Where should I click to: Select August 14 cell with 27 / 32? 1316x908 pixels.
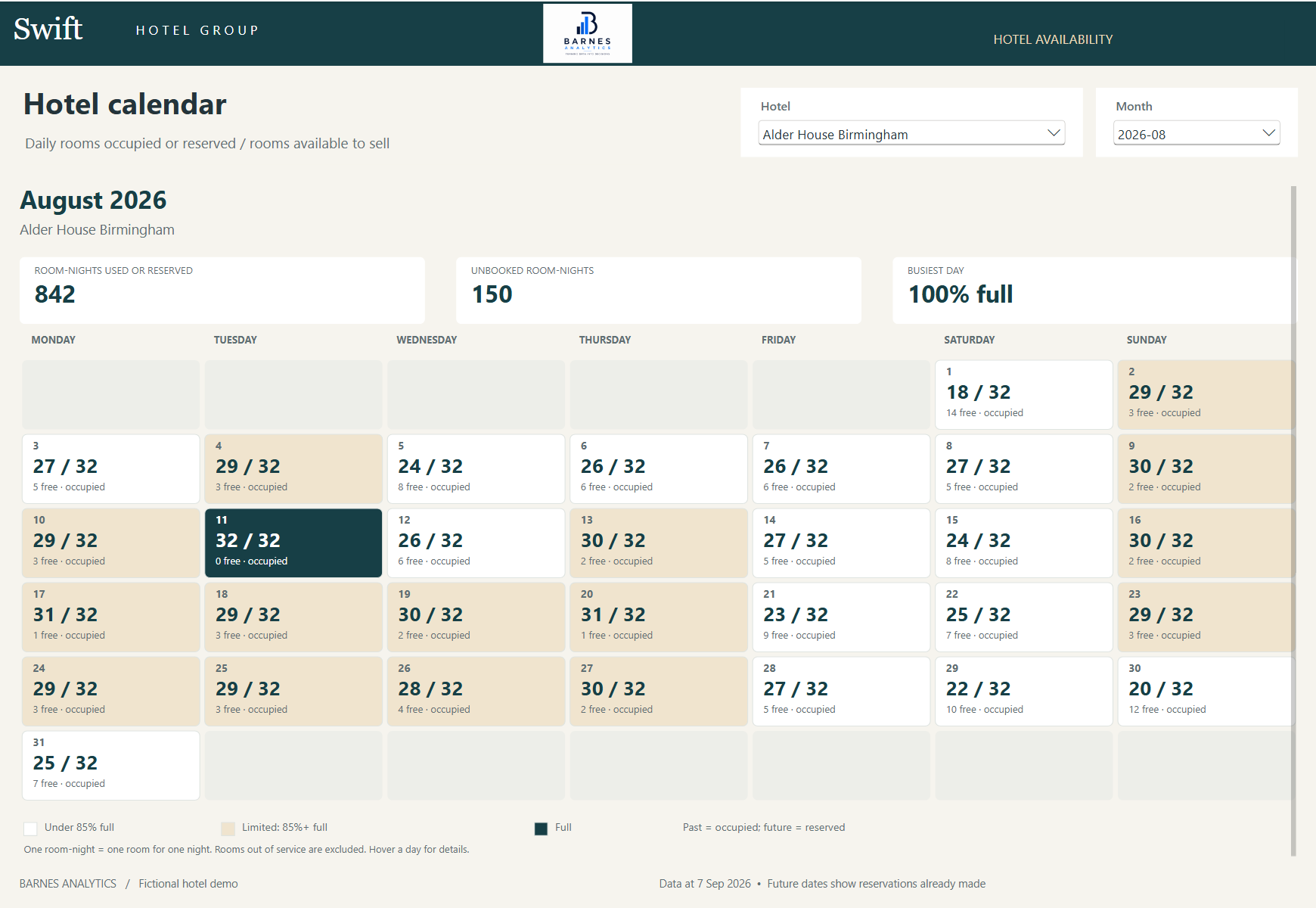(841, 543)
